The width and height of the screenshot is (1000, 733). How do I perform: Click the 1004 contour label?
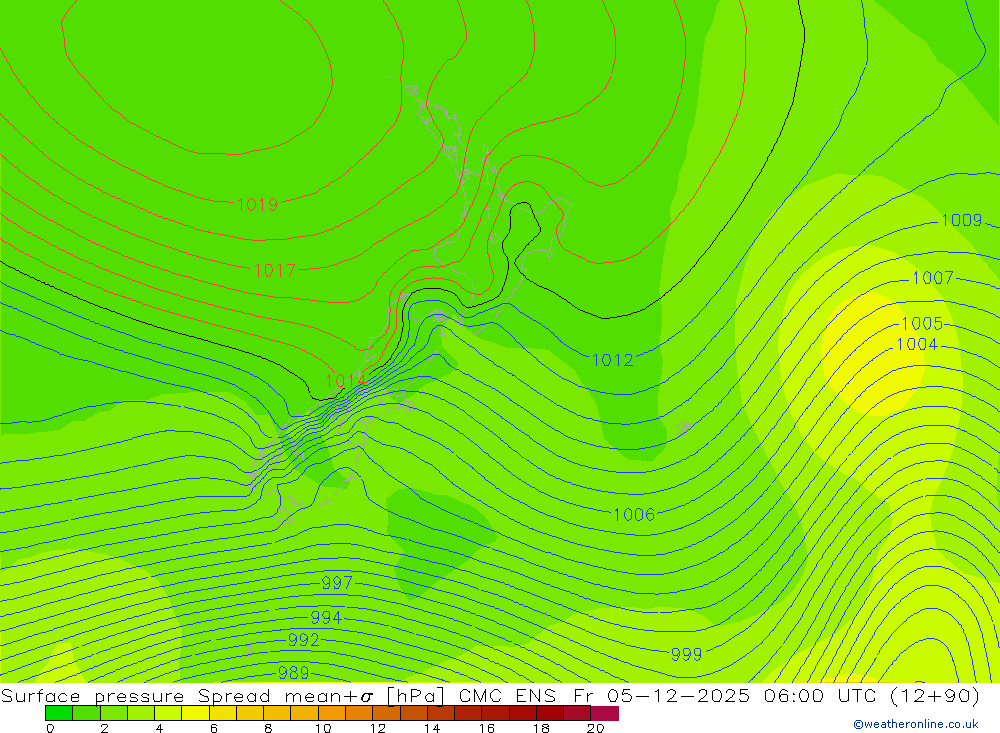click(x=917, y=344)
